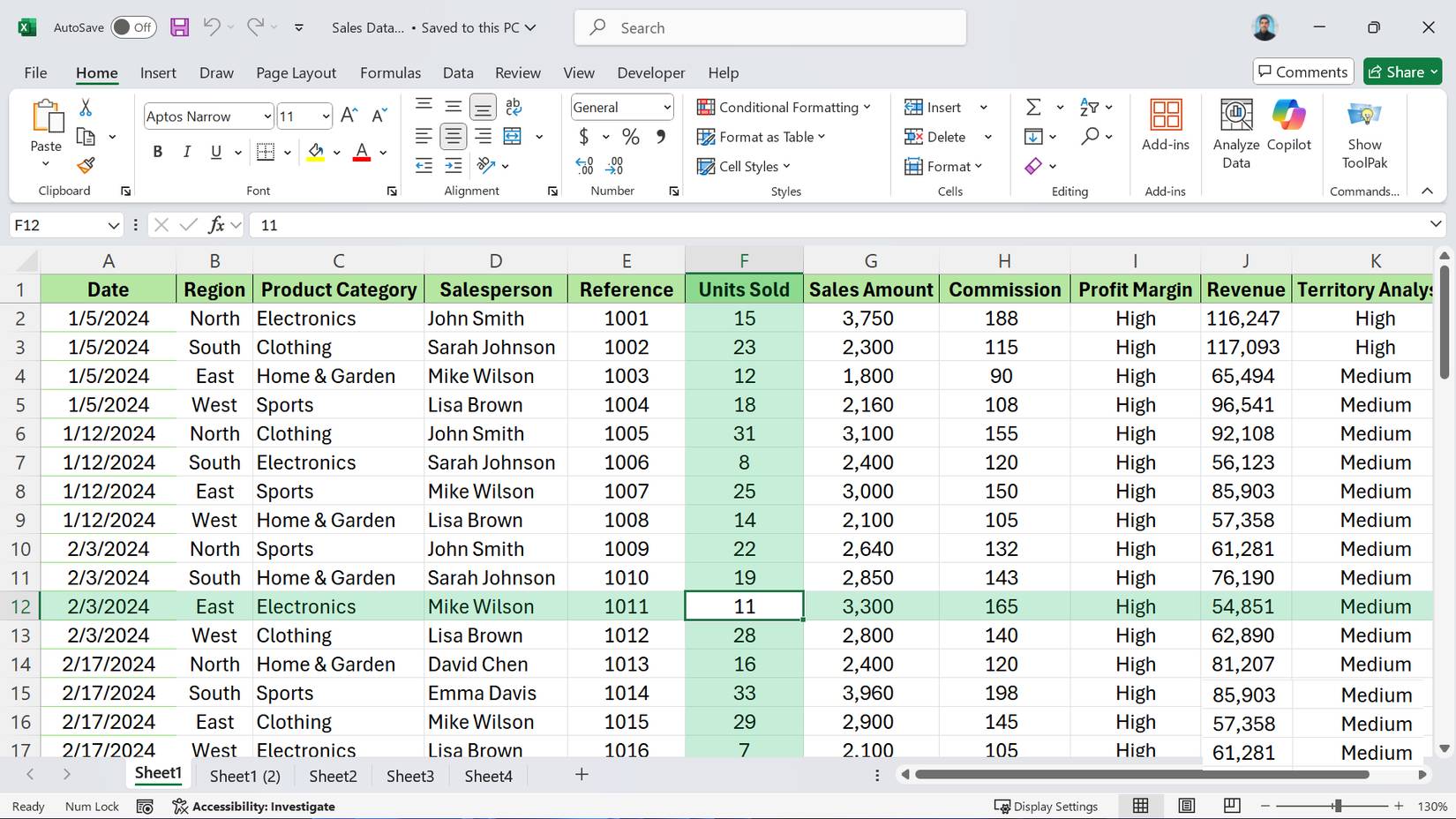The height and width of the screenshot is (819, 1456).
Task: Switch to the Formulas ribbon tab
Action: pyautogui.click(x=390, y=72)
